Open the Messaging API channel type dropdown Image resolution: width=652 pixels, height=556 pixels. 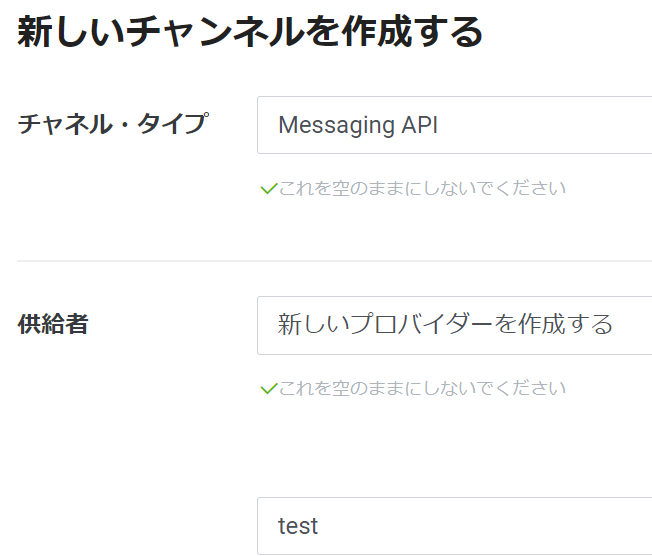coord(454,125)
